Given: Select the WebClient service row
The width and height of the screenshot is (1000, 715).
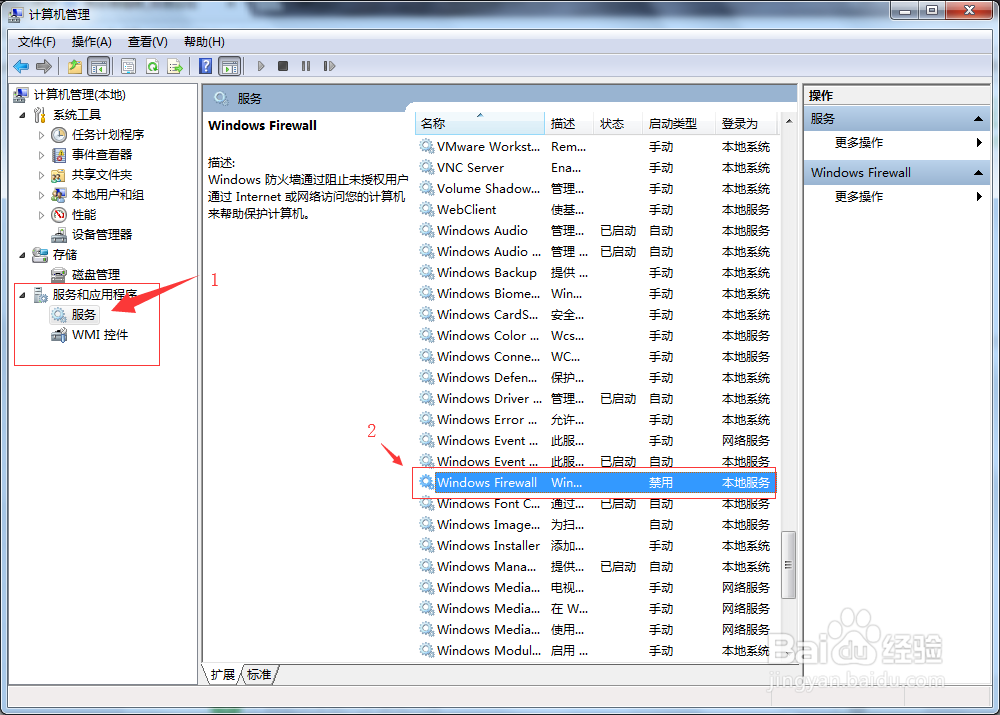Looking at the screenshot, I should point(595,210).
